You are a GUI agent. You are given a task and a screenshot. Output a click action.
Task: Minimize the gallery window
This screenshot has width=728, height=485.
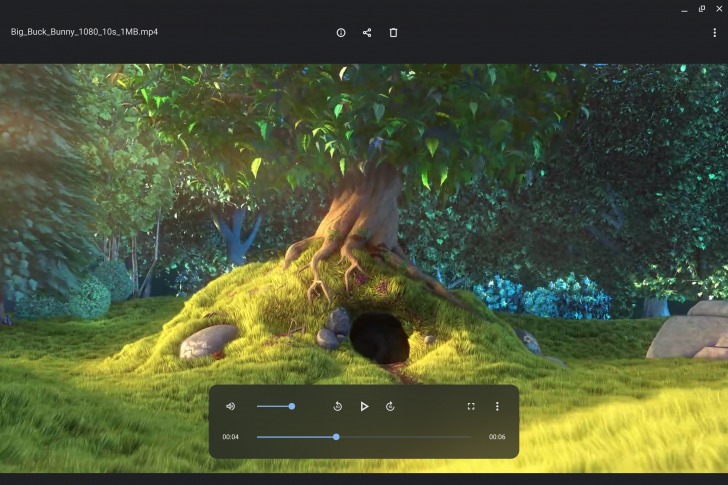click(684, 9)
